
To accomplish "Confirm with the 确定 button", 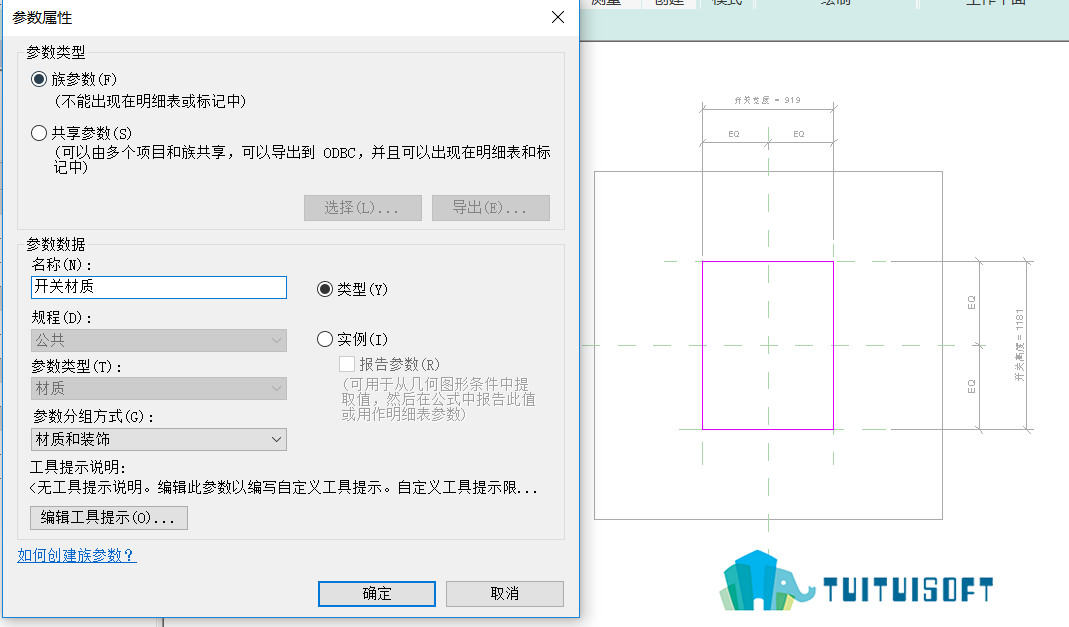I will pyautogui.click(x=377, y=594).
